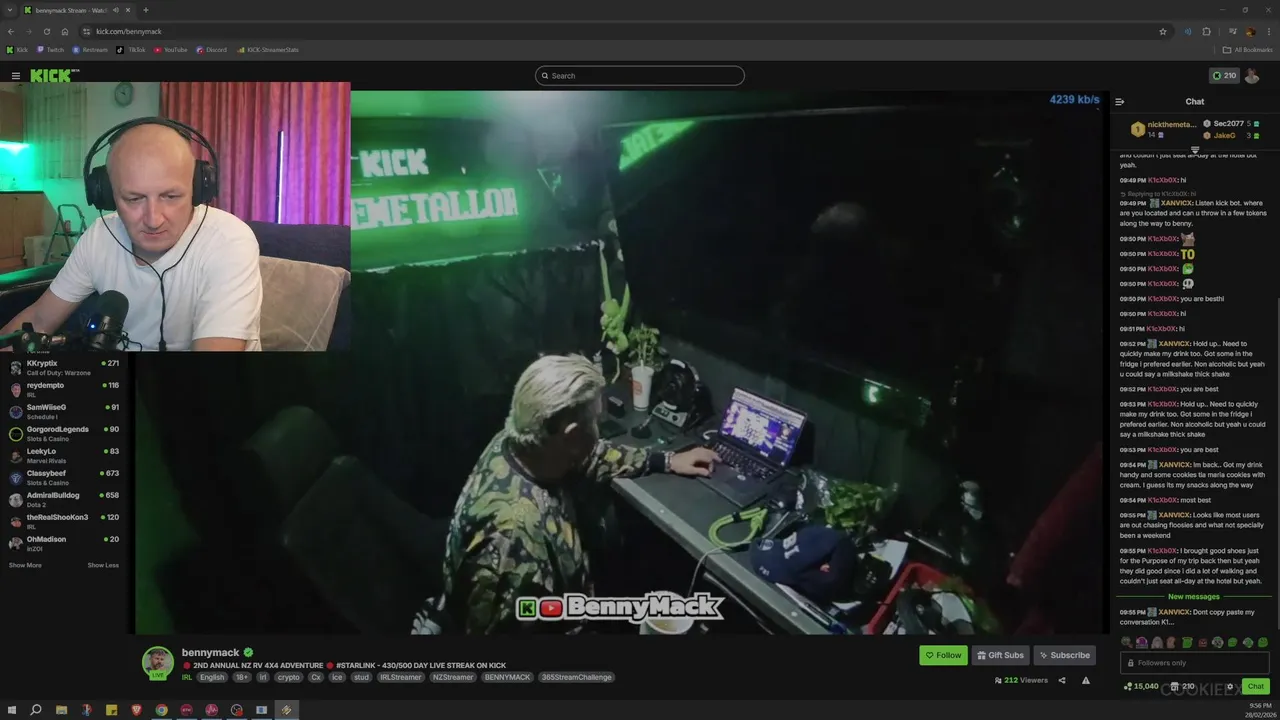Collapse list with Show Less
This screenshot has width=1280, height=720.
pos(103,565)
